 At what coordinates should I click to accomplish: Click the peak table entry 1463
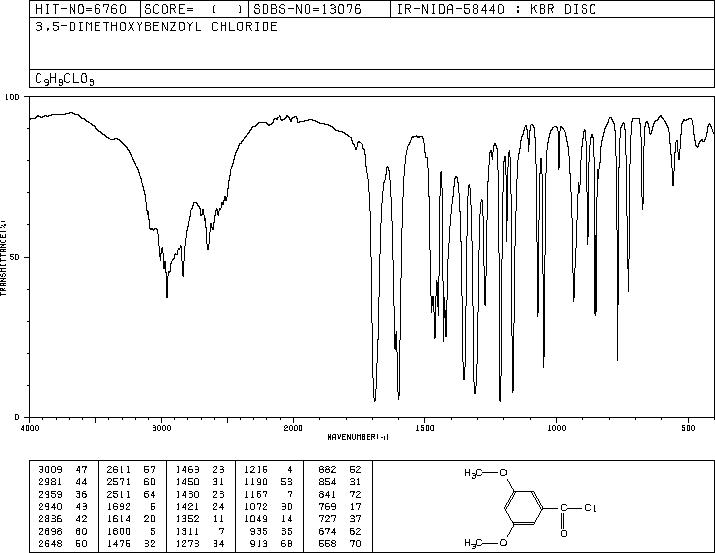point(187,470)
